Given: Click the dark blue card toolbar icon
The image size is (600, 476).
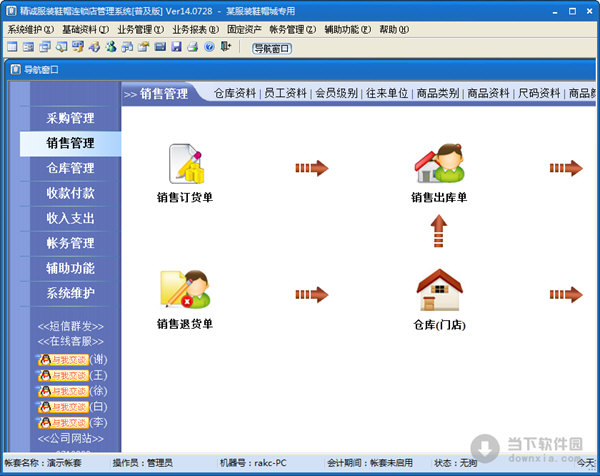Looking at the screenshot, I should (x=160, y=47).
